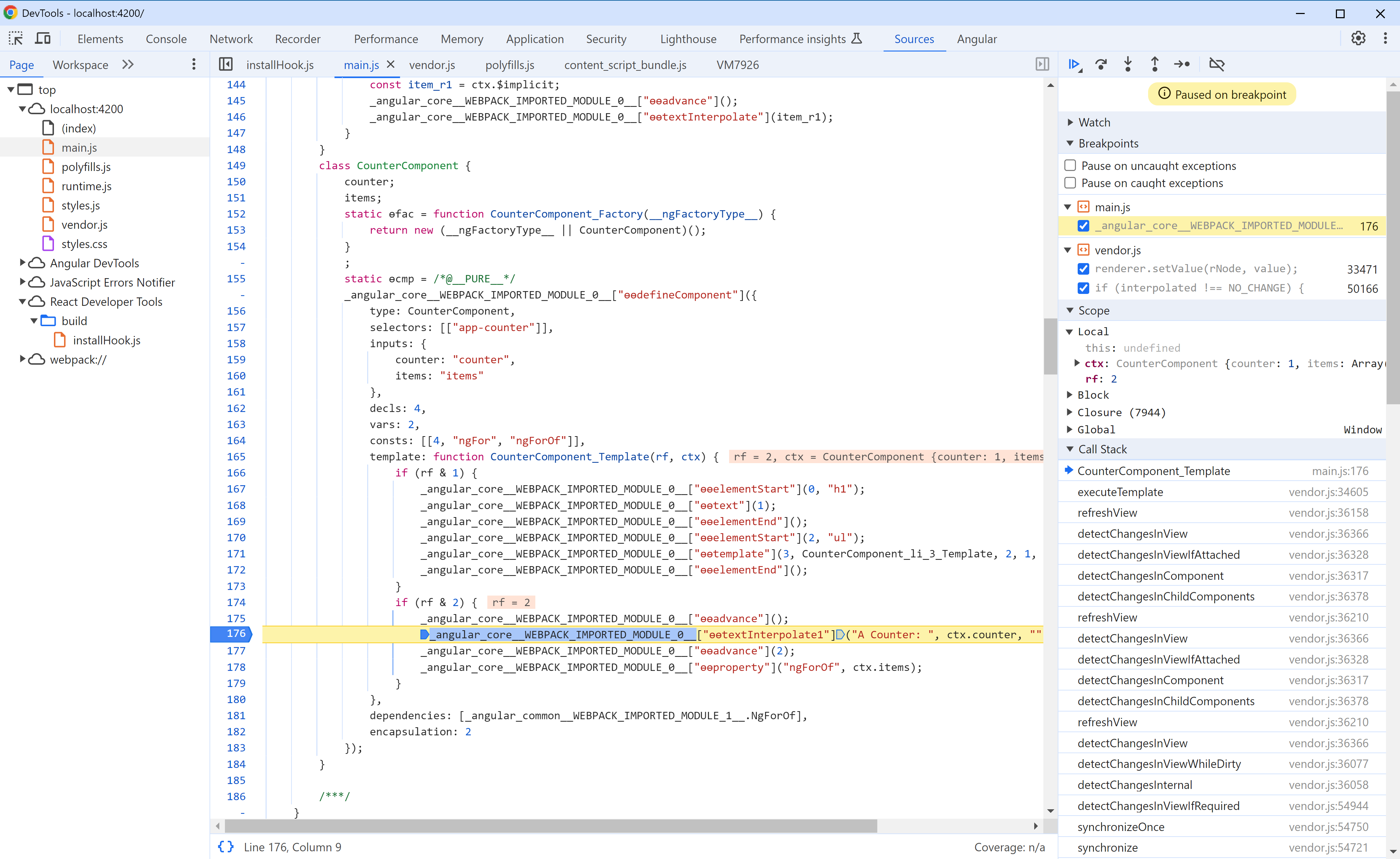
Task: Click the main.js file icon in the navigator
Action: 49,147
